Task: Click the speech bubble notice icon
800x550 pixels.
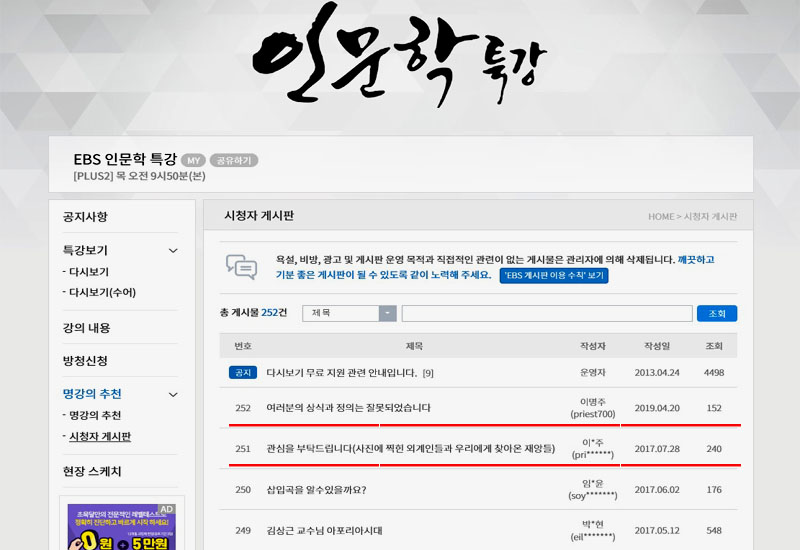Action: point(241,266)
